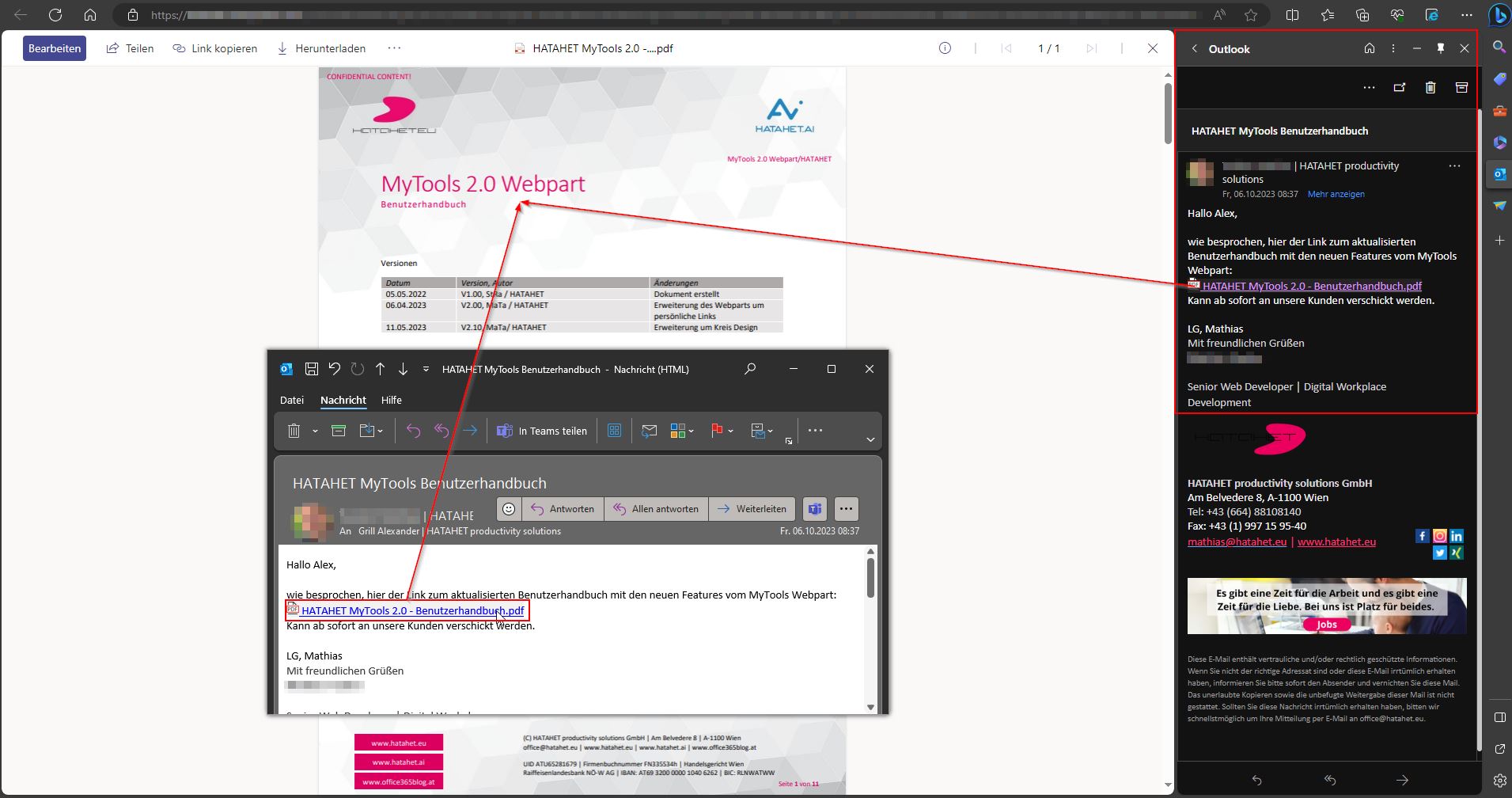Close the PDF viewer with X icon

pos(1153,48)
